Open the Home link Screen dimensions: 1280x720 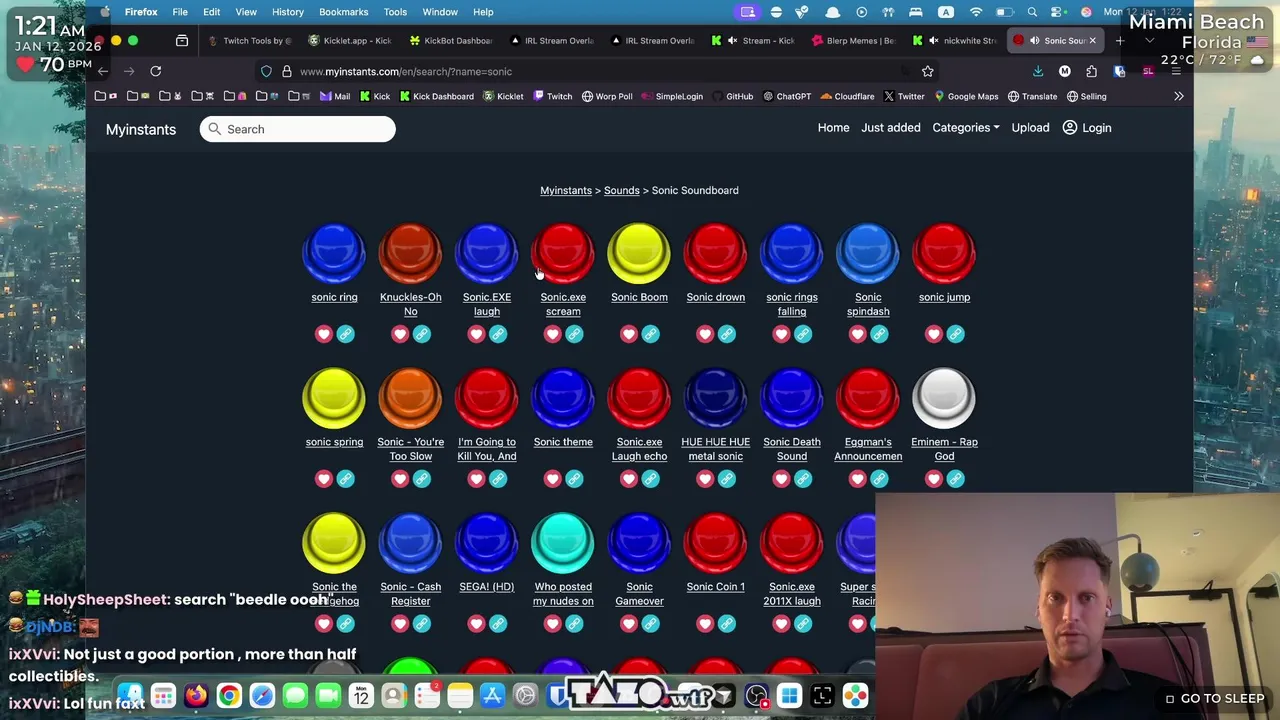pyautogui.click(x=833, y=128)
